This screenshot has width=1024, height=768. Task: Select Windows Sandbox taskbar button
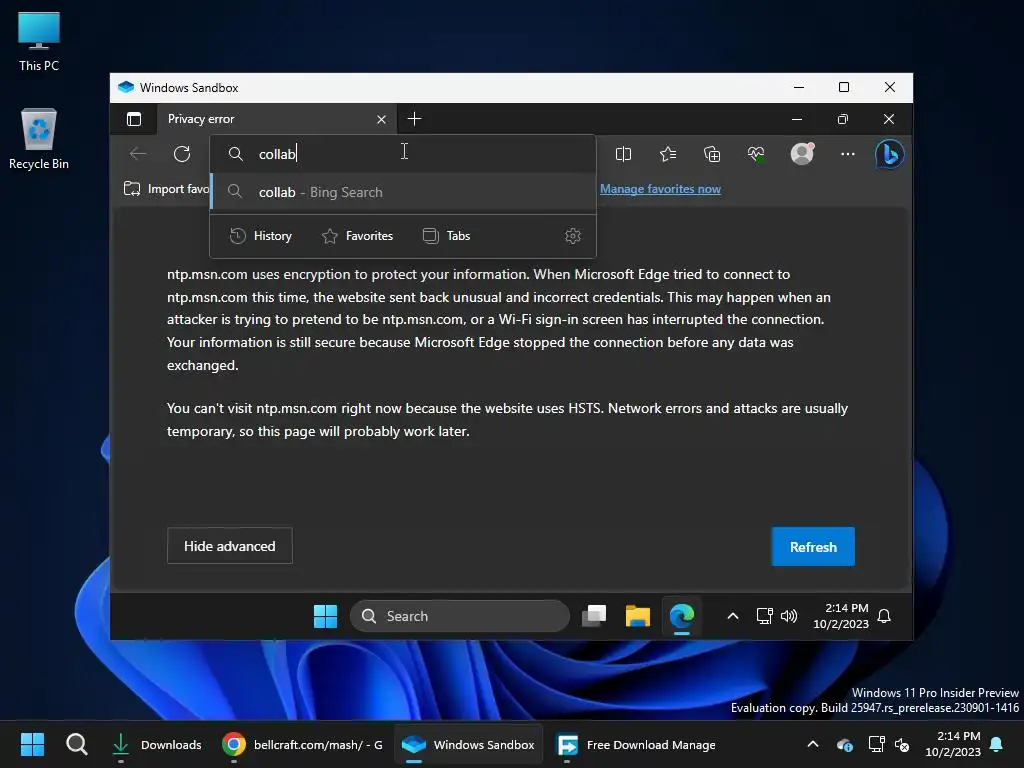pyautogui.click(x=468, y=744)
